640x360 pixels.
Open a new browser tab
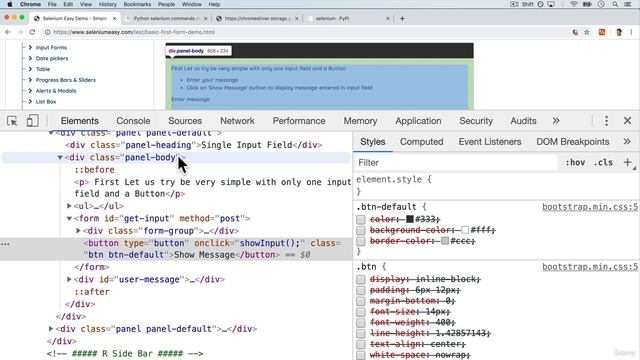pyautogui.click(x=402, y=18)
